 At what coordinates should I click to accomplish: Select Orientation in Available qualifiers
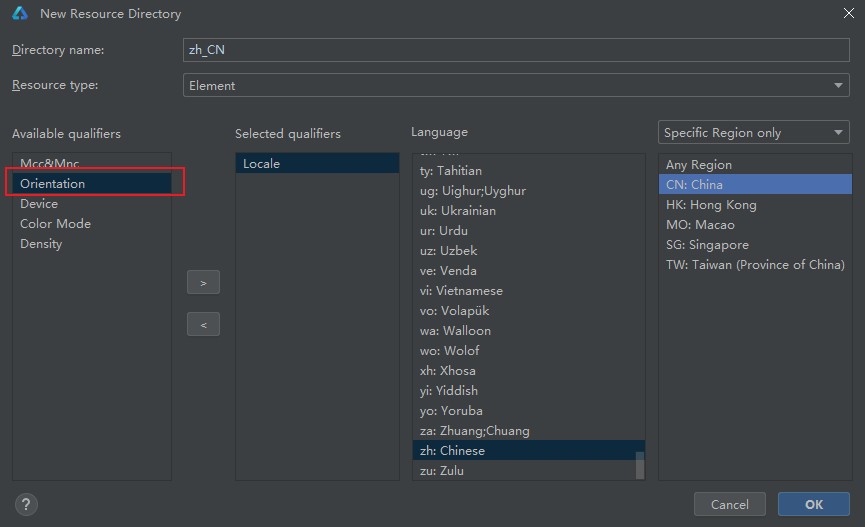[53, 184]
